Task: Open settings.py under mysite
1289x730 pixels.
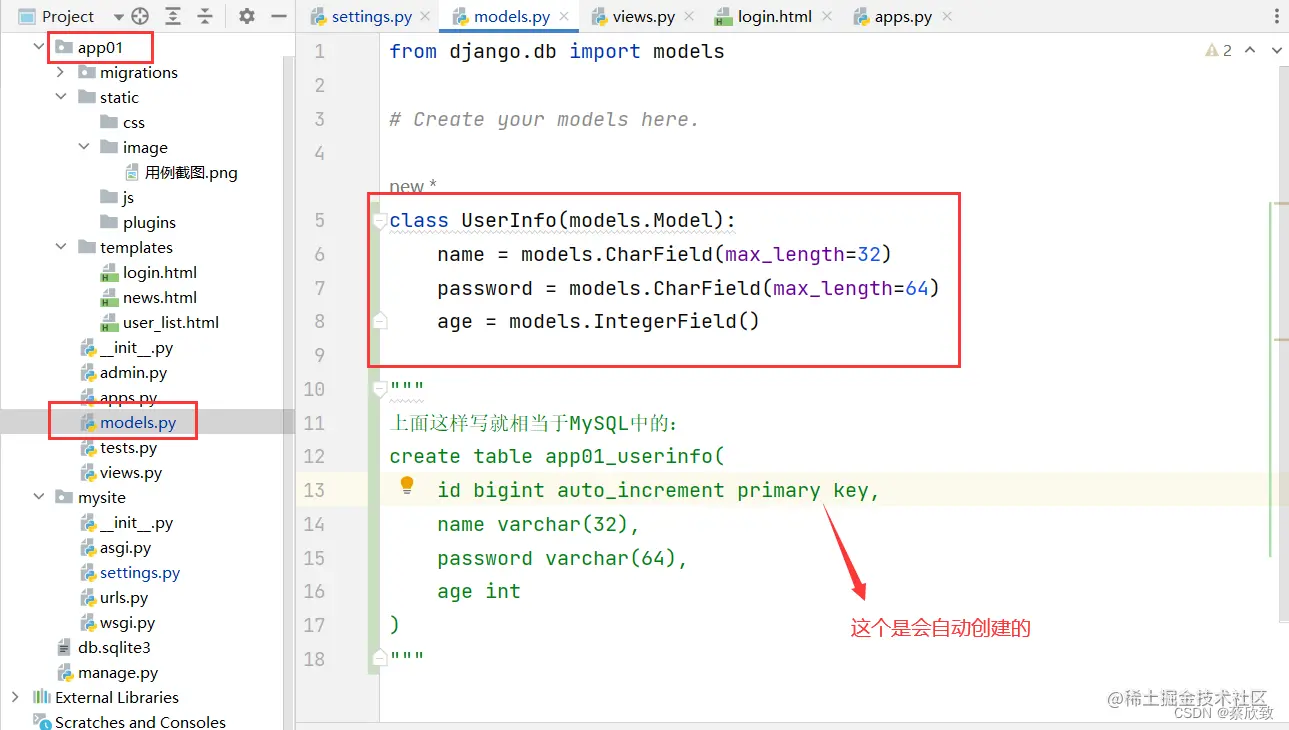Action: click(130, 572)
